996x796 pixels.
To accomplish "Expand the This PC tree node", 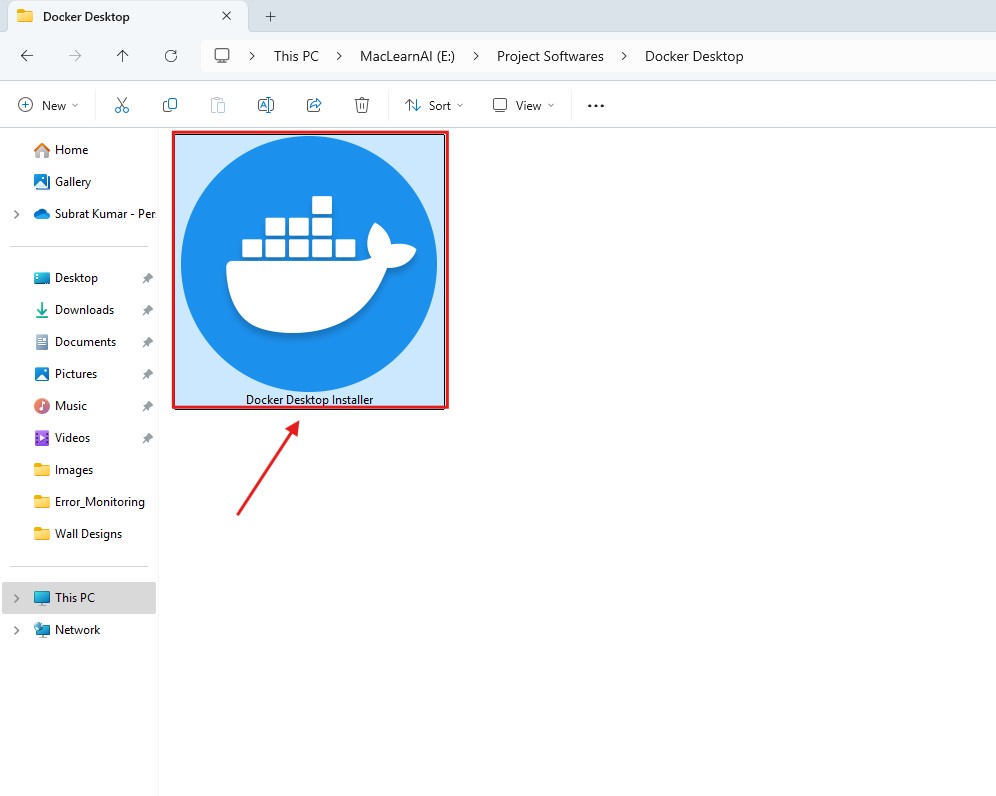I will tap(16, 598).
